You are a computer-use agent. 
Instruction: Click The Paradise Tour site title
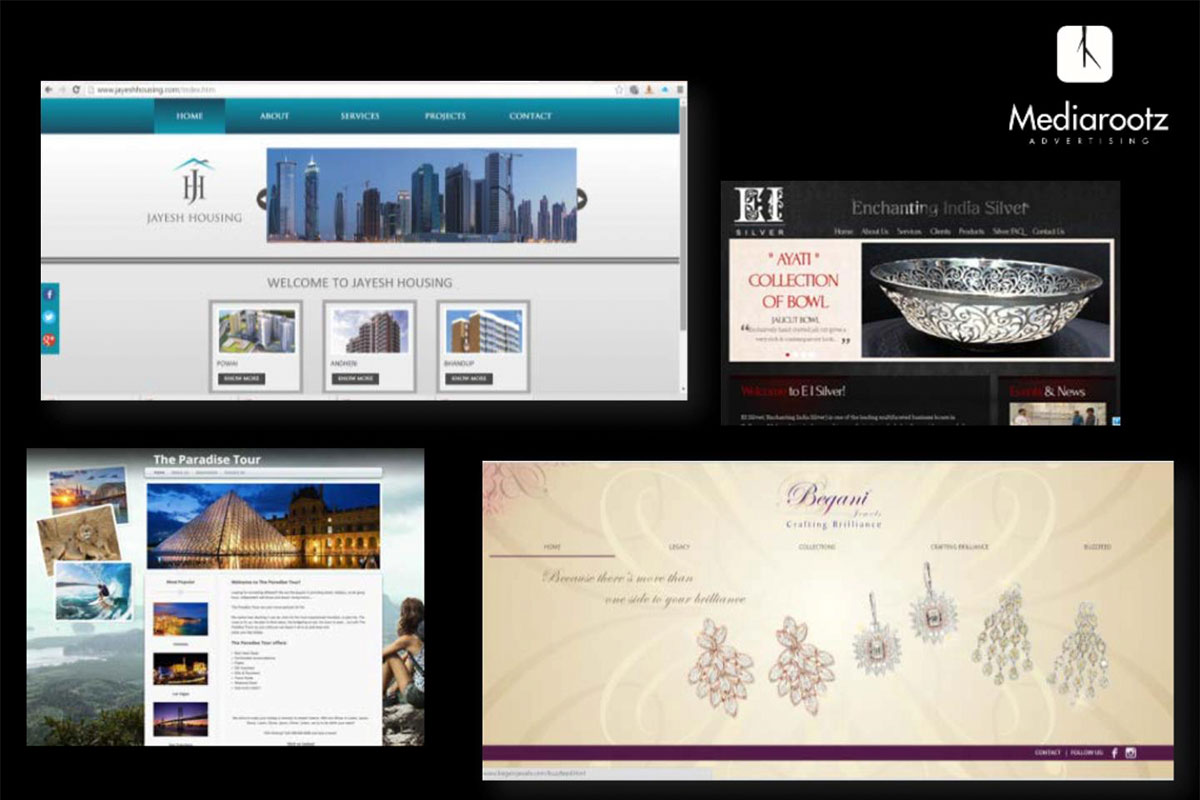[207, 460]
